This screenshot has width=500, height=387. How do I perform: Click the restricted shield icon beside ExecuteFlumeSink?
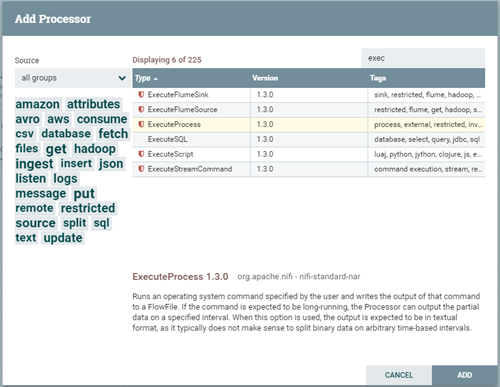pyautogui.click(x=141, y=95)
